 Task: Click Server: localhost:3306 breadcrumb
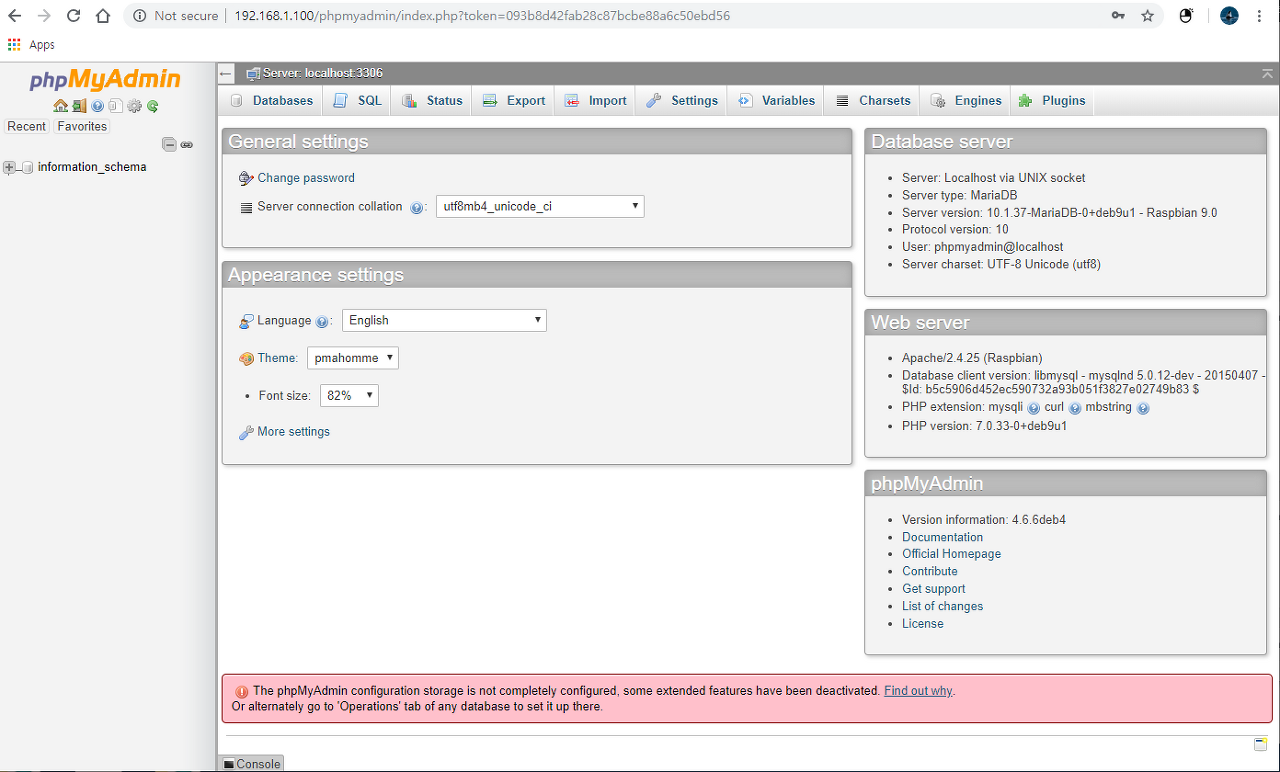pos(322,74)
